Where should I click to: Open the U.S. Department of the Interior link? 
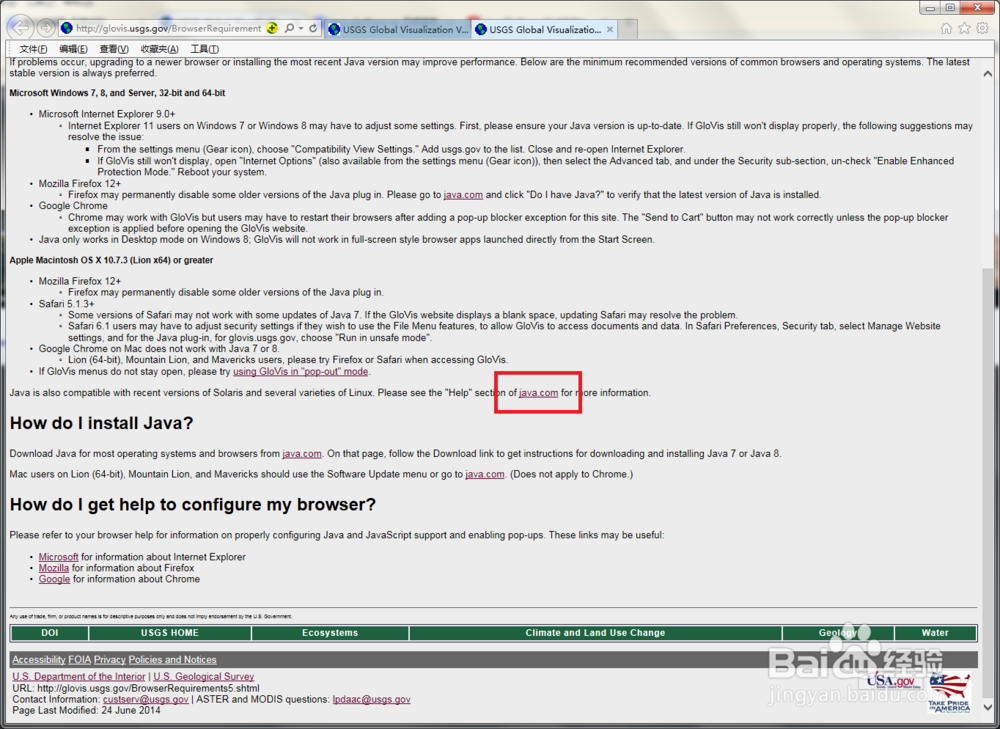pyautogui.click(x=79, y=677)
